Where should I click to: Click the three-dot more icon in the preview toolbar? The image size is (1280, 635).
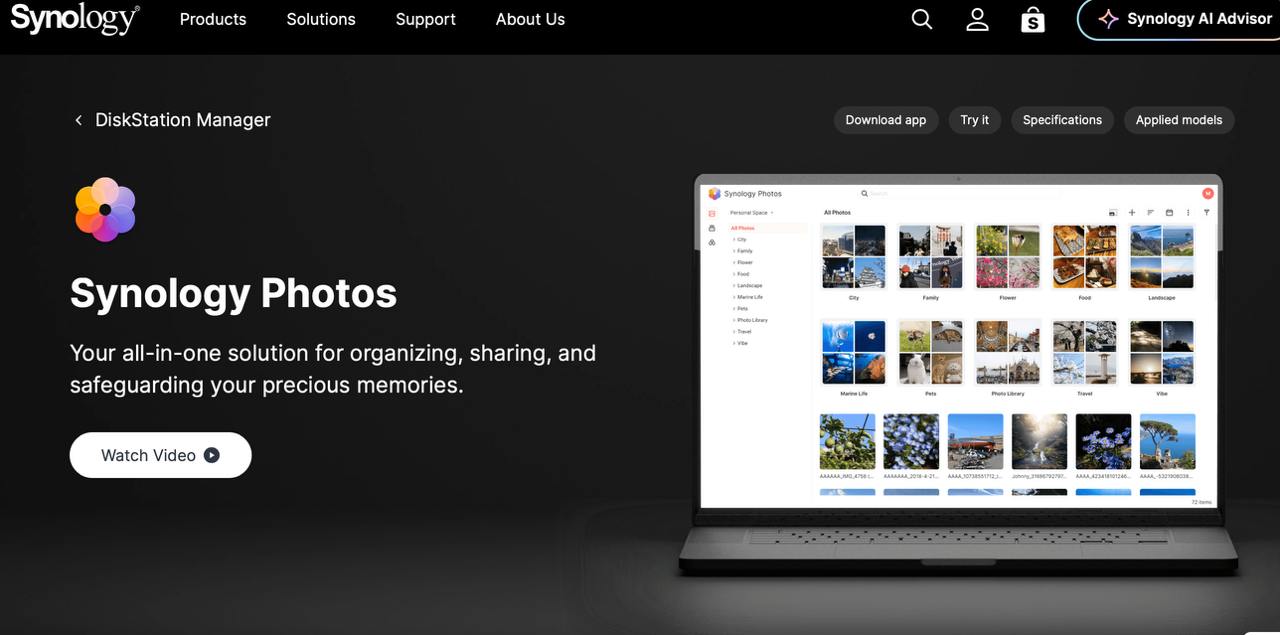click(1188, 212)
